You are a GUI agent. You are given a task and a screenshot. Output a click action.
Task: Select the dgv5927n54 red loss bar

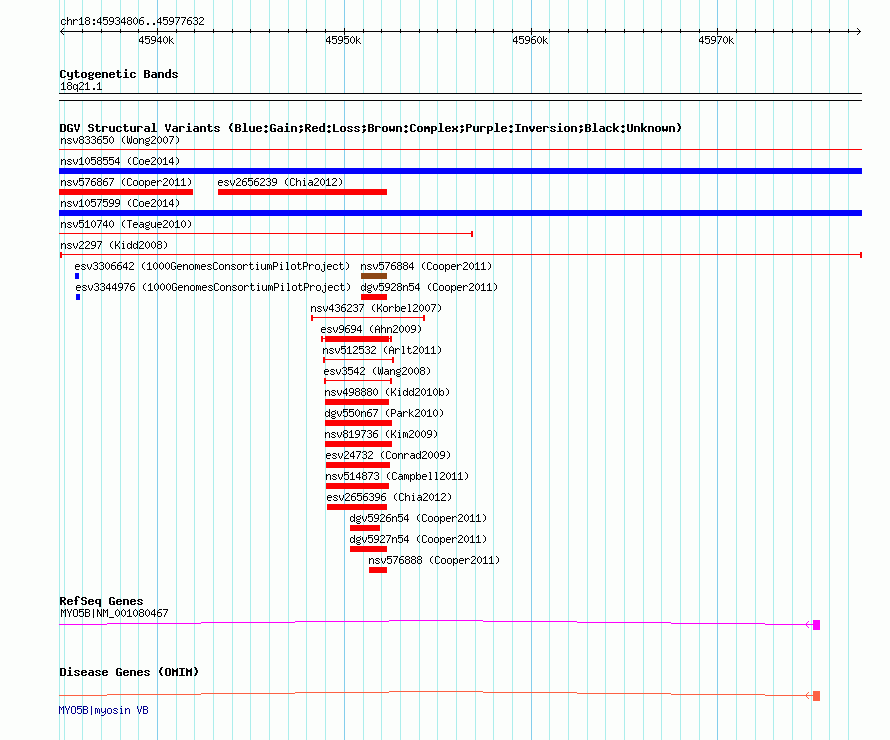pos(368,549)
